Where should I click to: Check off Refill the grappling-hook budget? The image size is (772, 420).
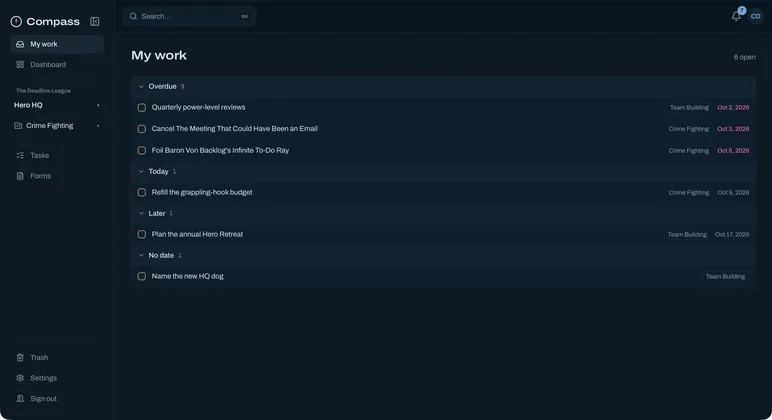coord(142,193)
